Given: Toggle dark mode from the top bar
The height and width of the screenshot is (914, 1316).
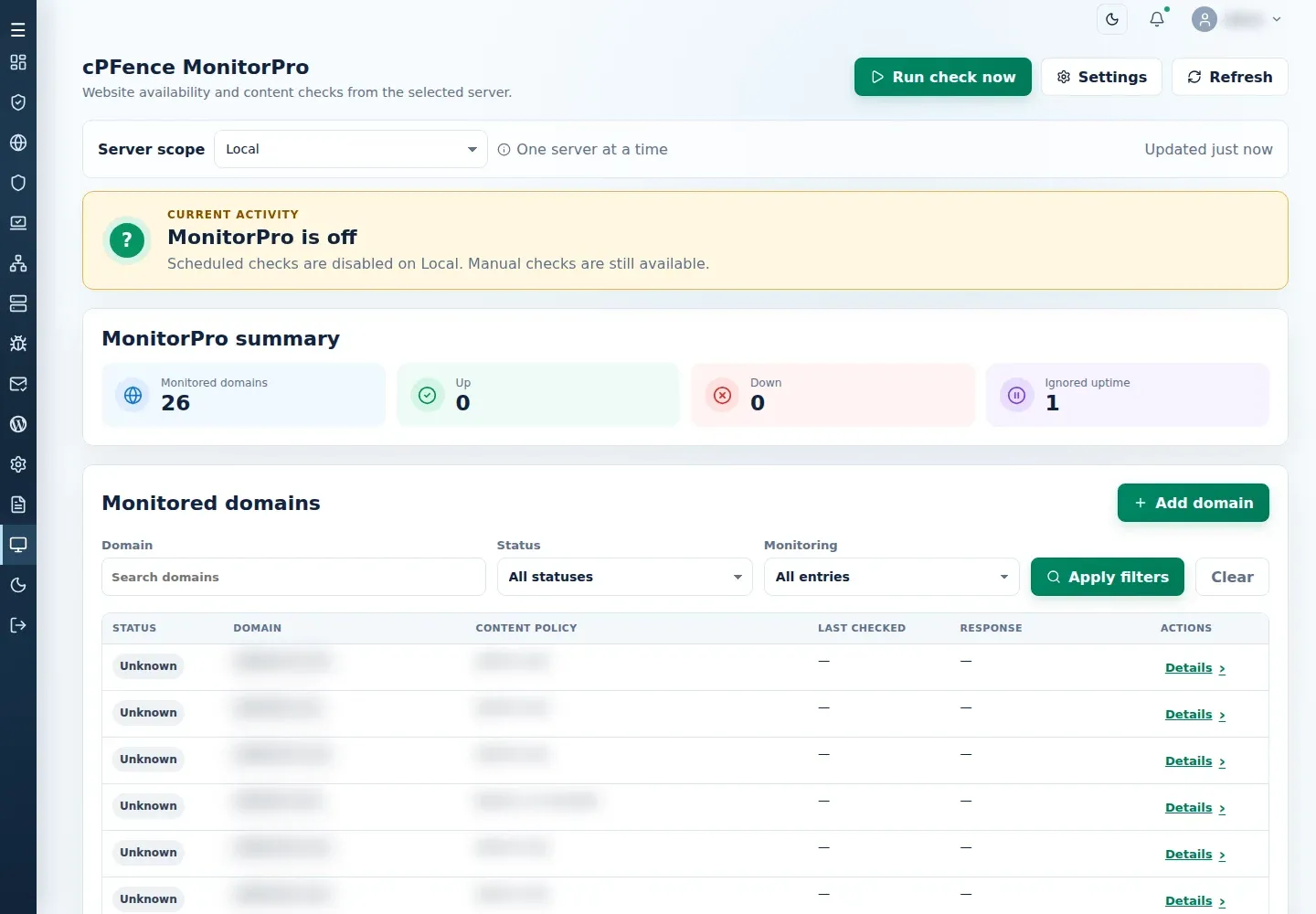Looking at the screenshot, I should pyautogui.click(x=1112, y=19).
